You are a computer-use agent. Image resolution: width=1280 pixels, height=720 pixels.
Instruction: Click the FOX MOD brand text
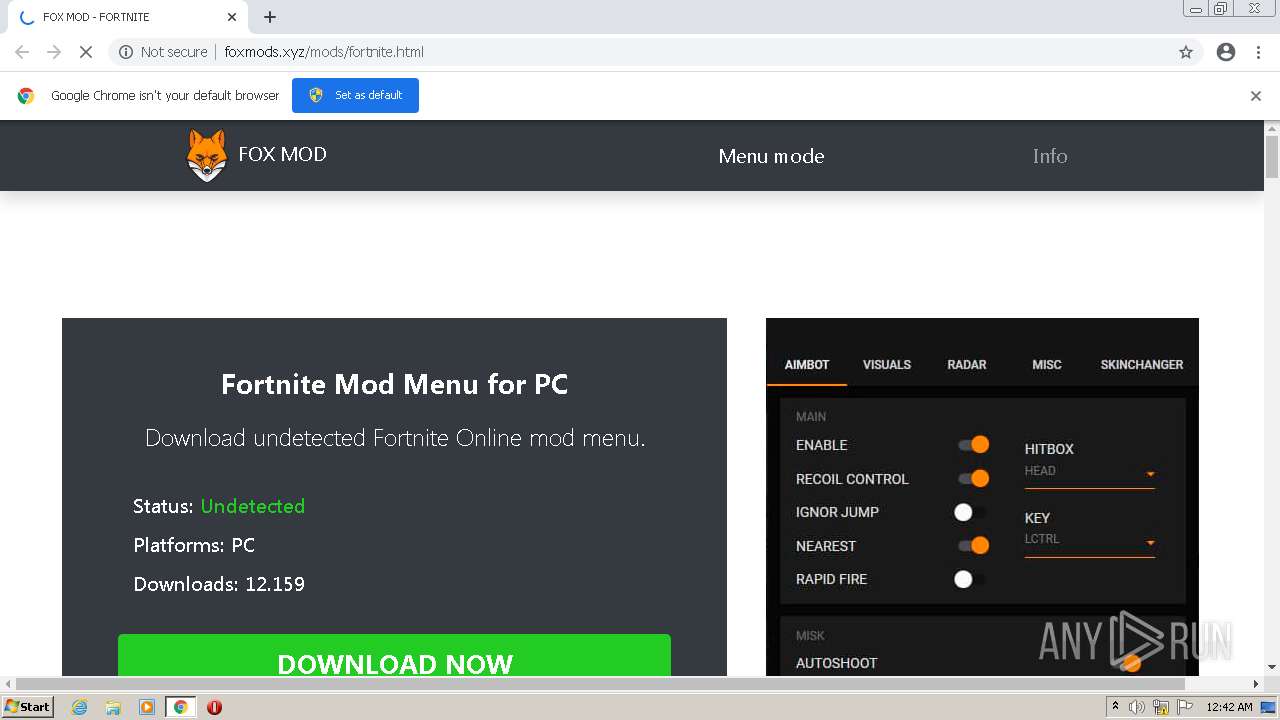[x=282, y=154]
